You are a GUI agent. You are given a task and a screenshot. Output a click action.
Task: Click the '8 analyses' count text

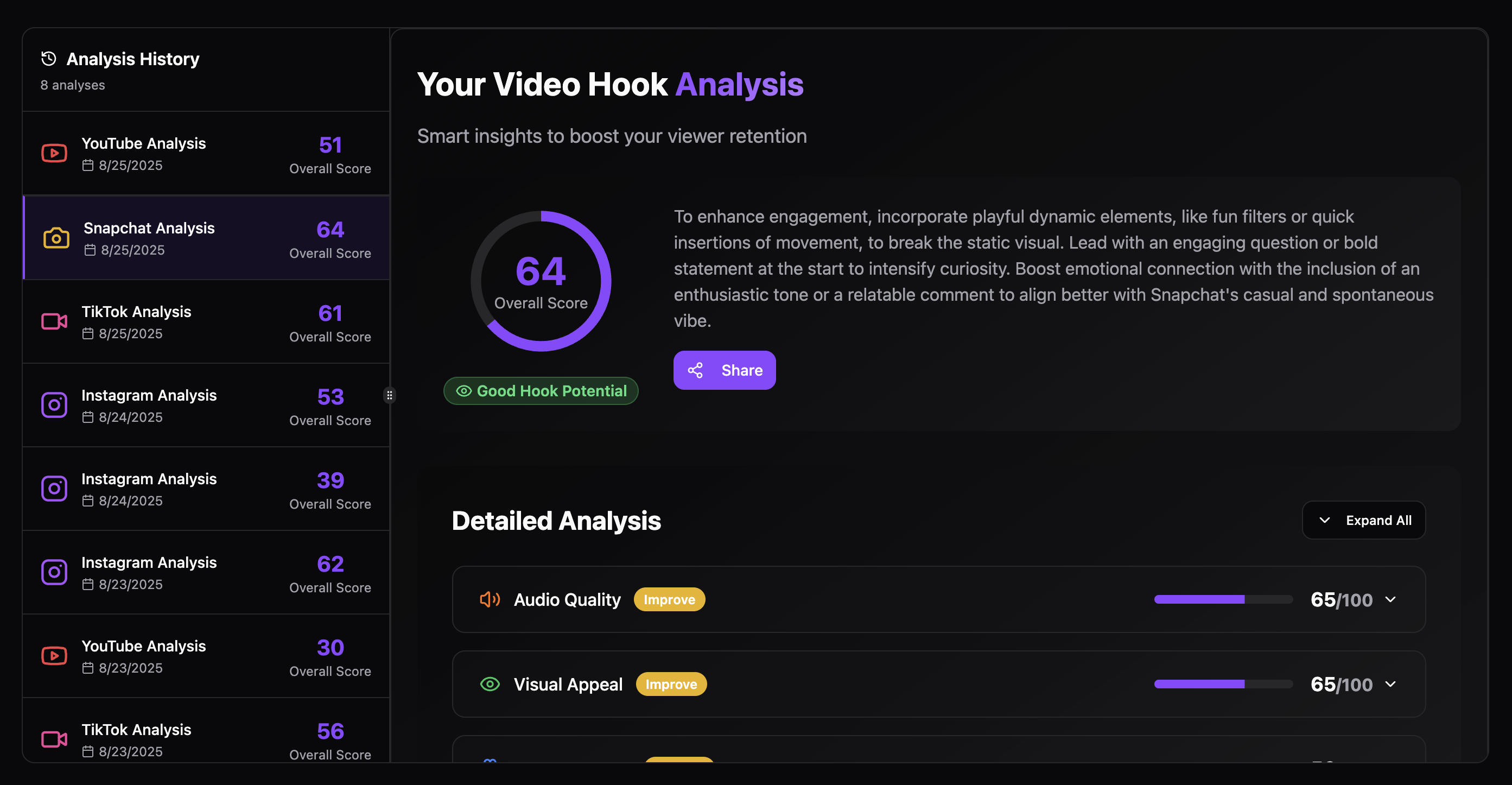tap(73, 85)
